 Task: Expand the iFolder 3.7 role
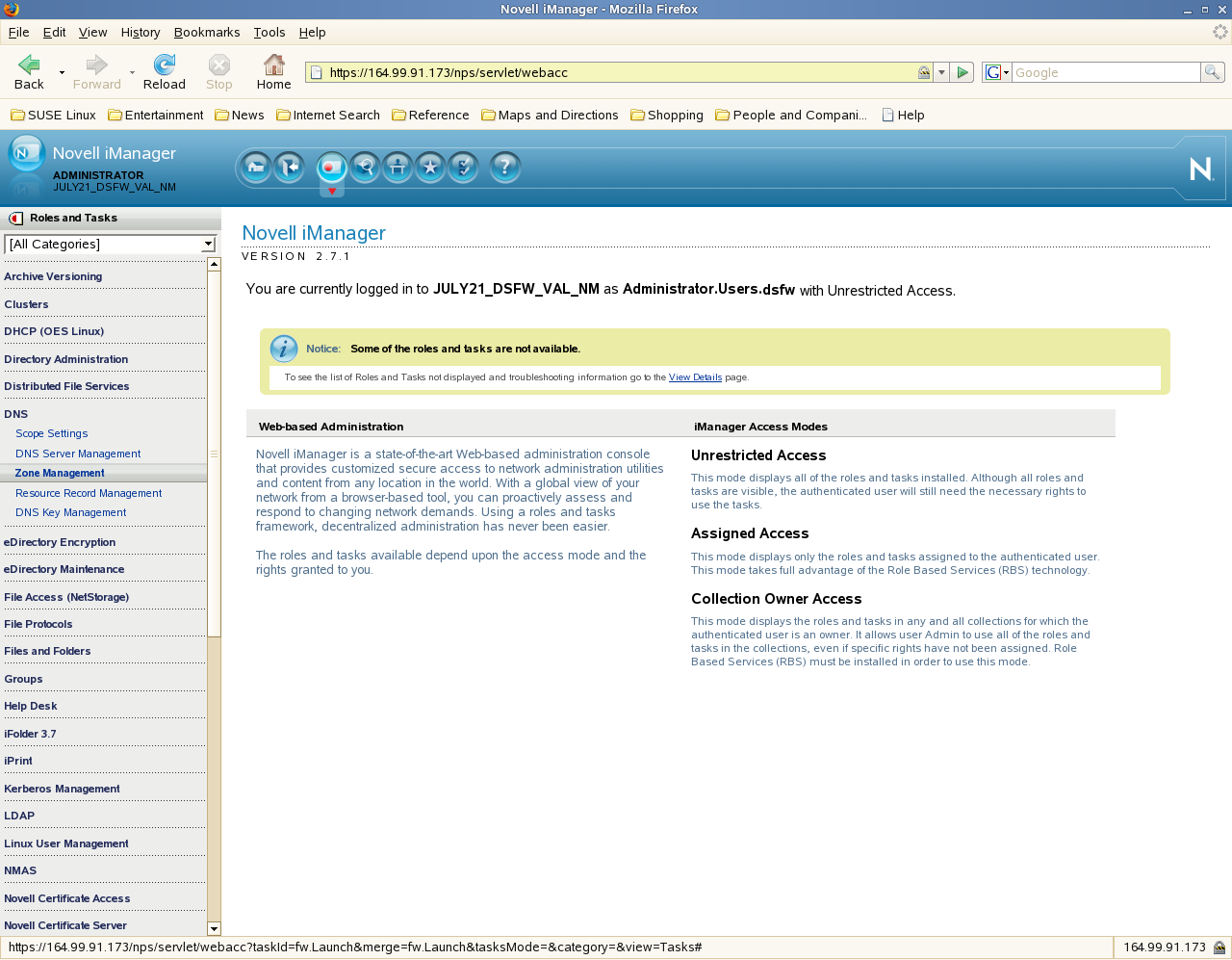(x=30, y=734)
